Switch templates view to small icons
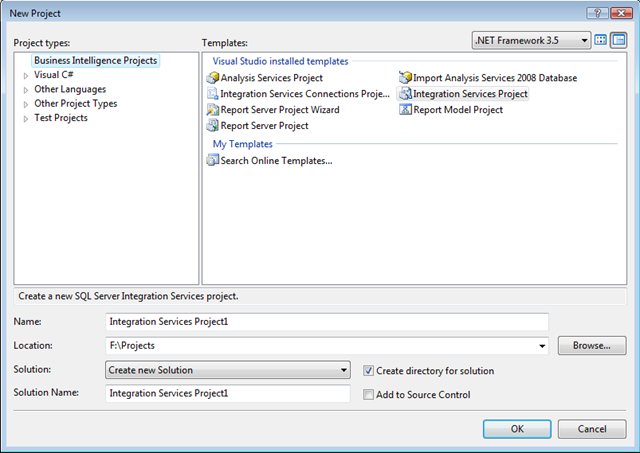640x453 pixels. [618, 40]
